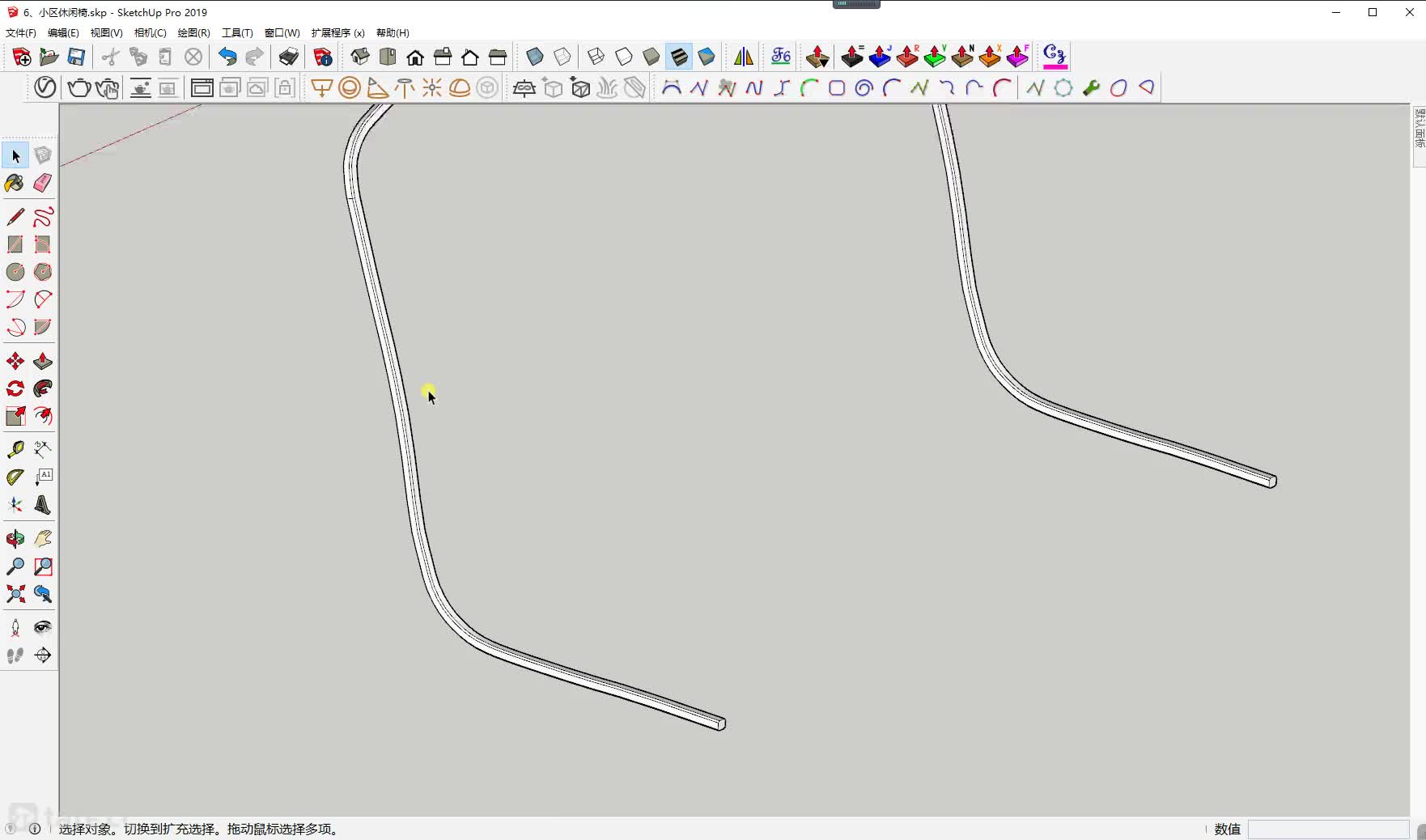The width and height of the screenshot is (1426, 840).
Task: Activate the Offset tool
Action: point(43,416)
